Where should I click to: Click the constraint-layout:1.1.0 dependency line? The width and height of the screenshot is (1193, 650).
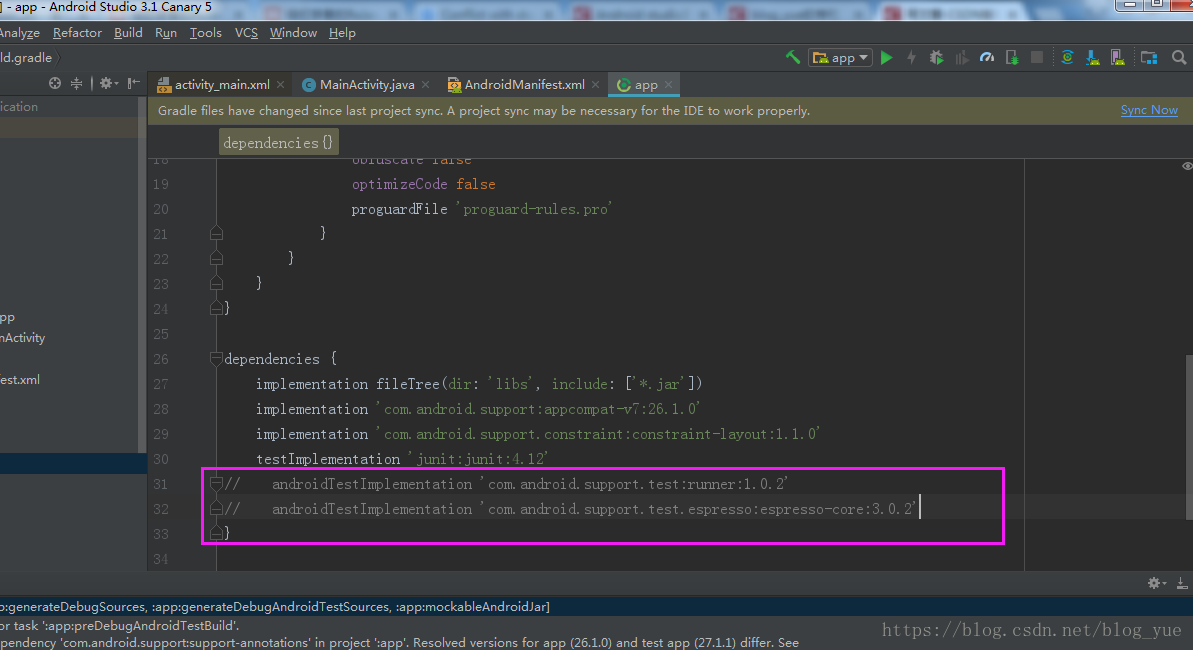click(537, 434)
